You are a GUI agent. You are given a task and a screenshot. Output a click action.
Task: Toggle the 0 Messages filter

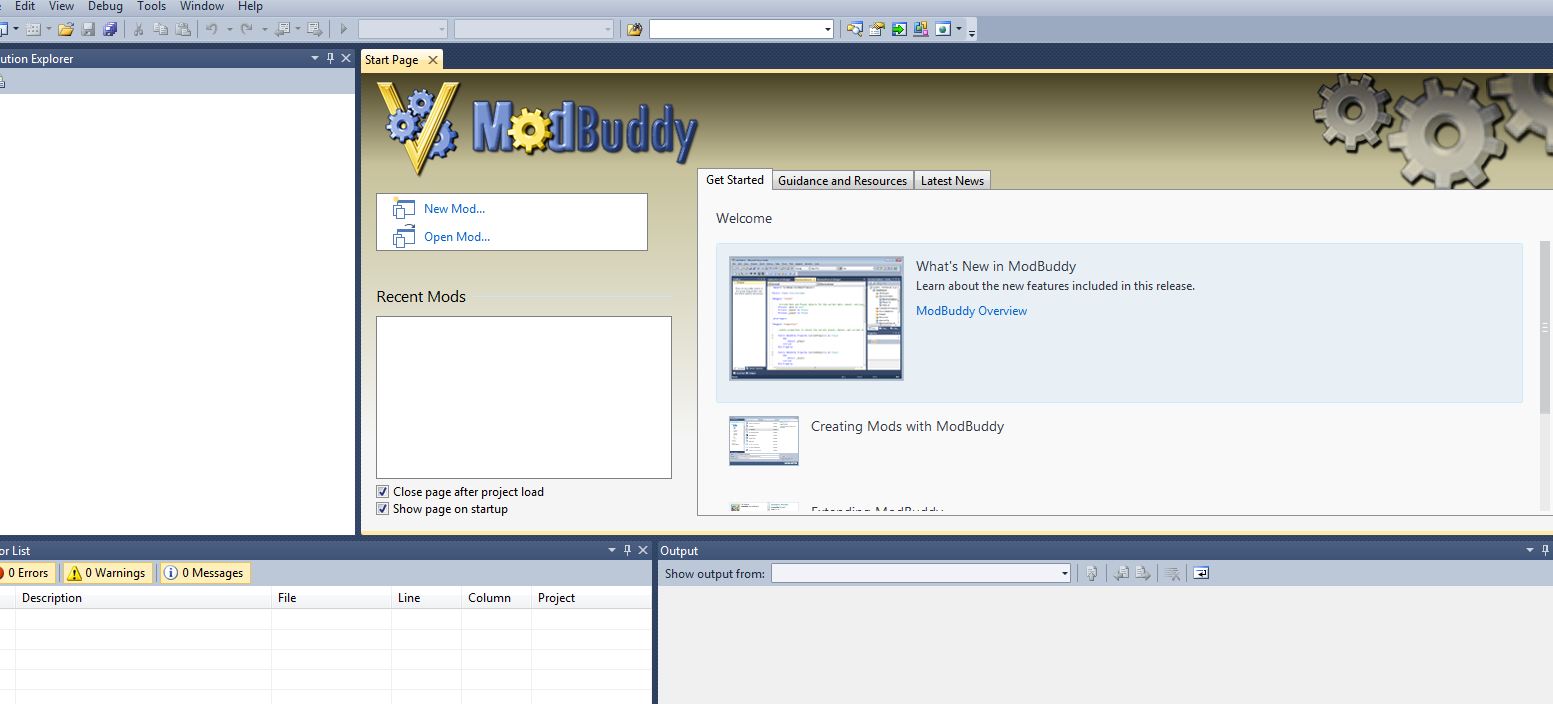205,573
